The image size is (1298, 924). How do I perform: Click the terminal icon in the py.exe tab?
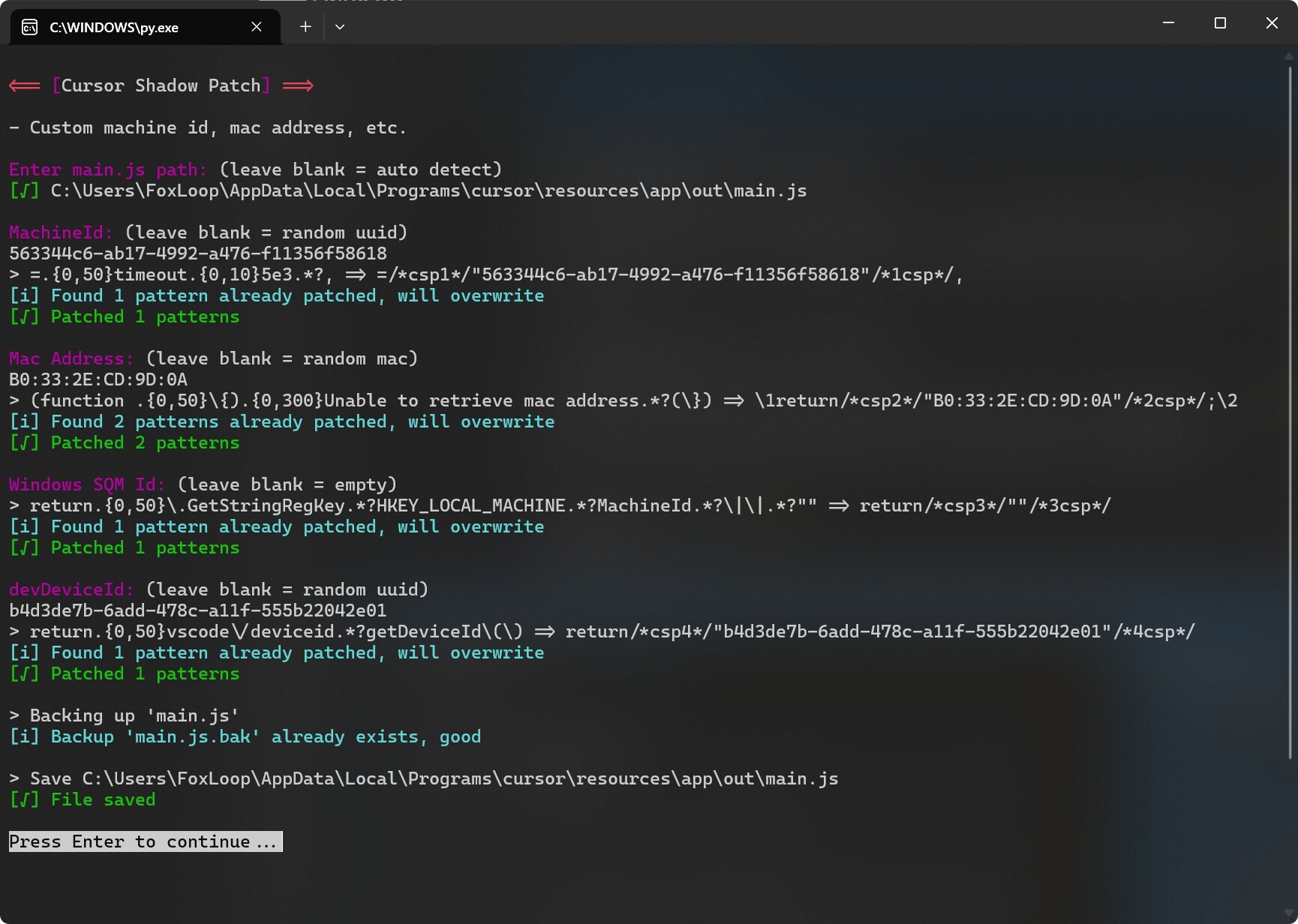pyautogui.click(x=29, y=28)
